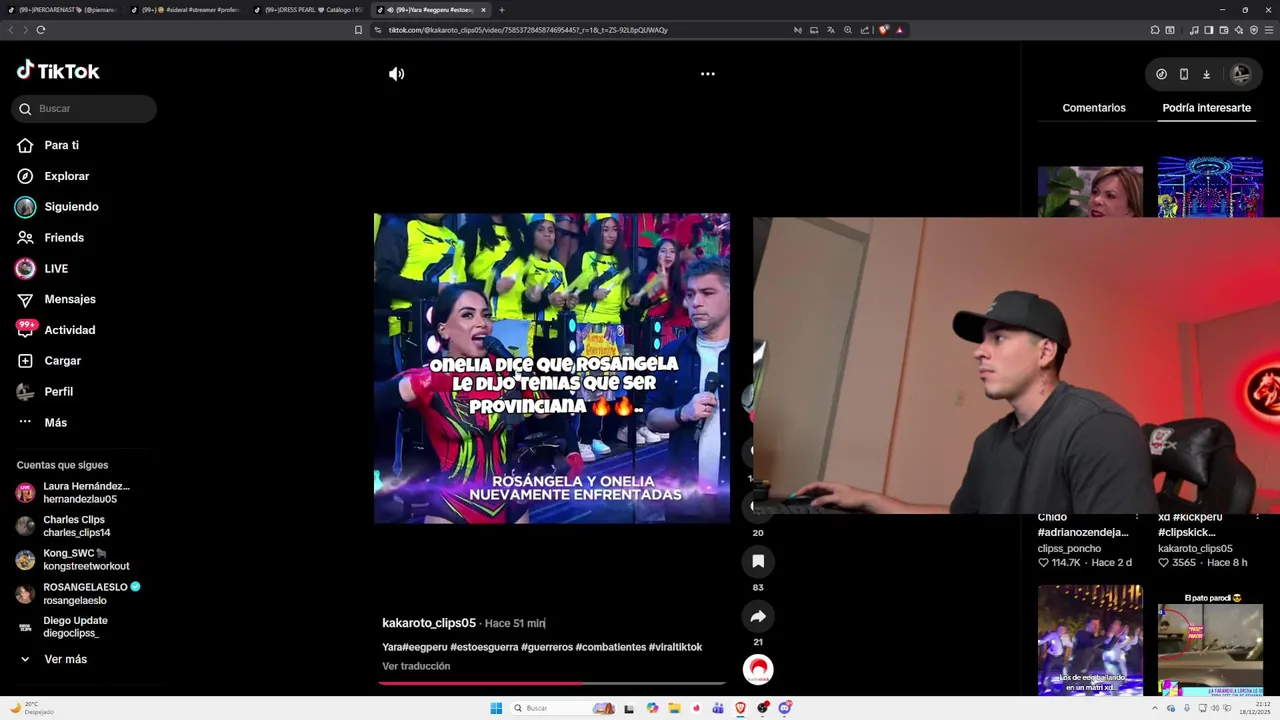Open LIVE section

[56, 269]
